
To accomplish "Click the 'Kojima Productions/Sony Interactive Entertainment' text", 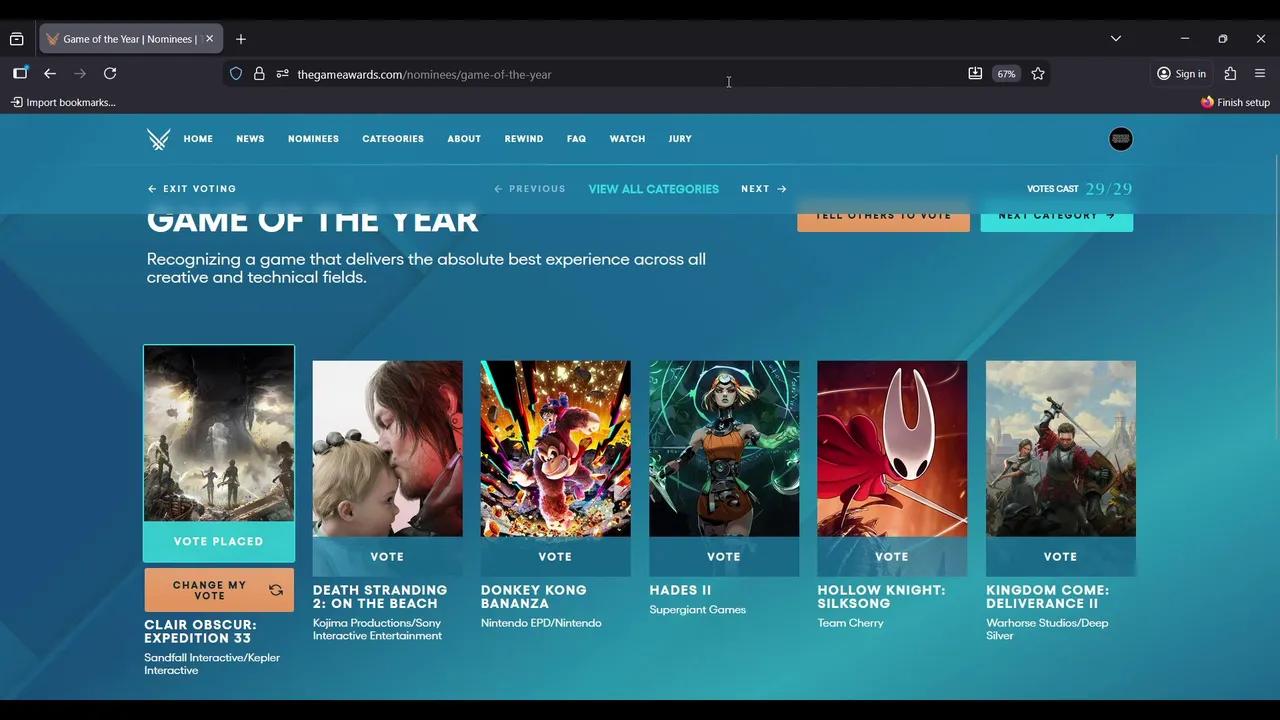I will (377, 629).
